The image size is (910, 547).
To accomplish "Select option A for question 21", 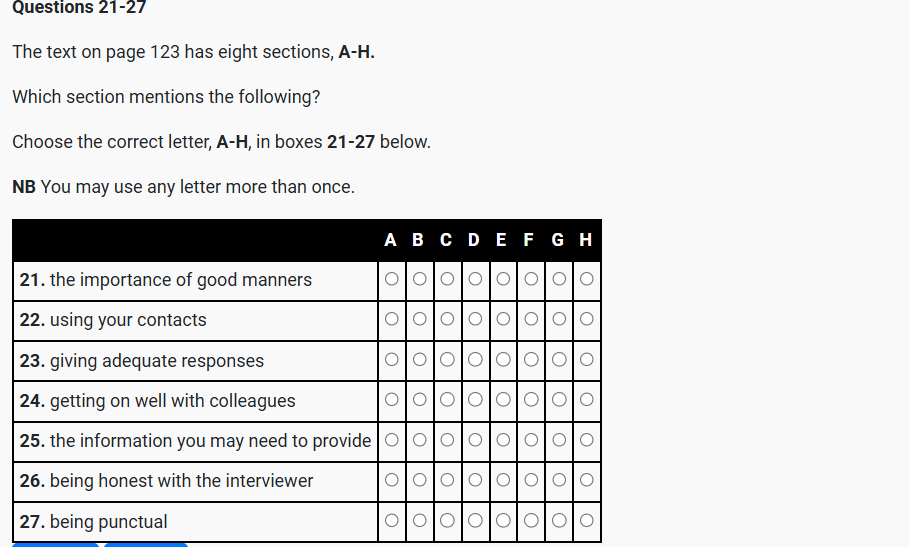I will pos(391,279).
